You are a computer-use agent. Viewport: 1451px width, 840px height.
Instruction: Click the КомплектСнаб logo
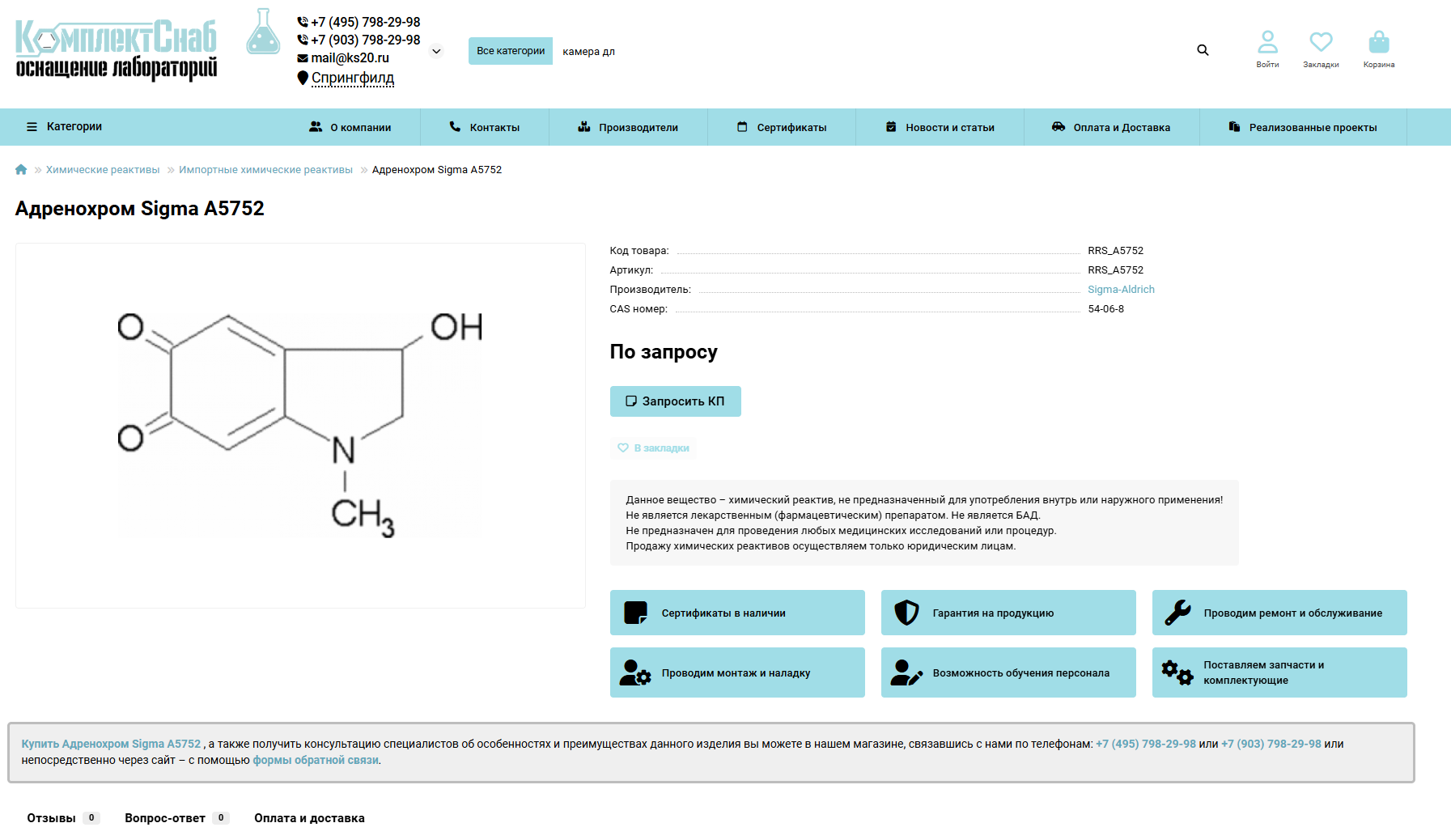click(117, 50)
